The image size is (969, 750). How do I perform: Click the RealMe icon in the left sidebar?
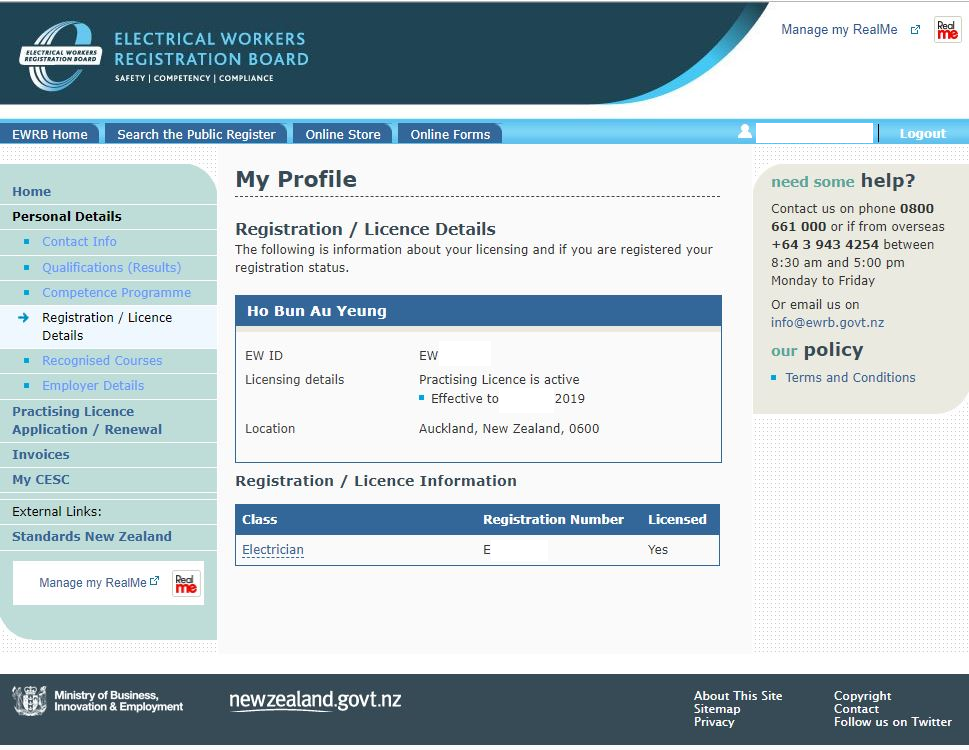tap(184, 583)
